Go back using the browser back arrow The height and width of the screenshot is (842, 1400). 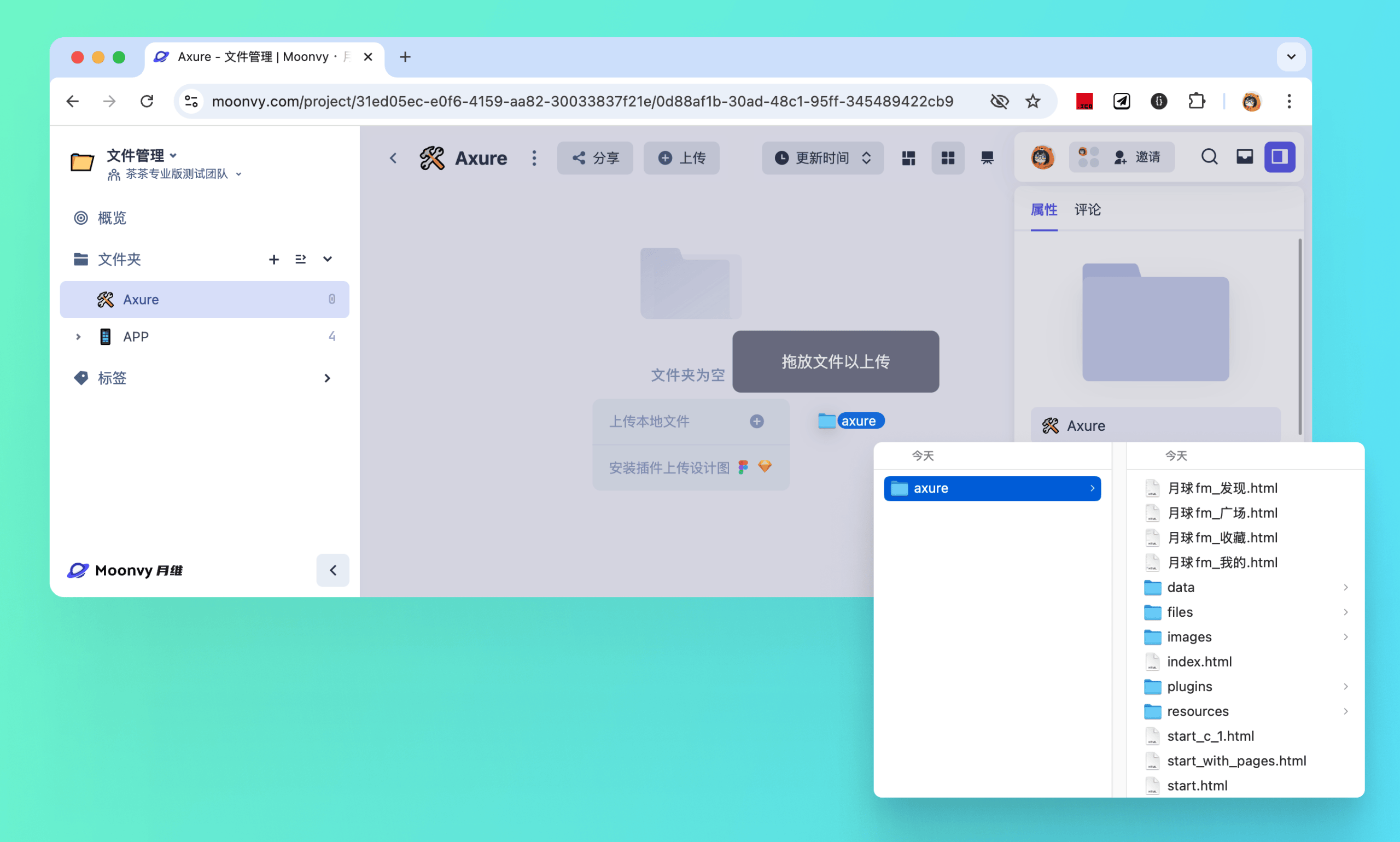pos(73,102)
